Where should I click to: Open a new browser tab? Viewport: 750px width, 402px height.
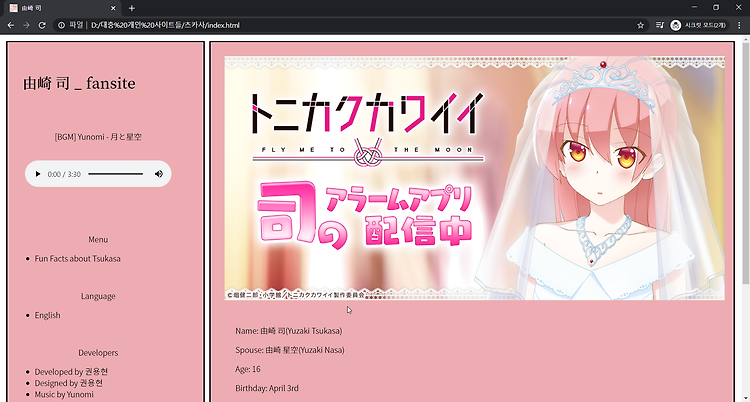coord(132,8)
